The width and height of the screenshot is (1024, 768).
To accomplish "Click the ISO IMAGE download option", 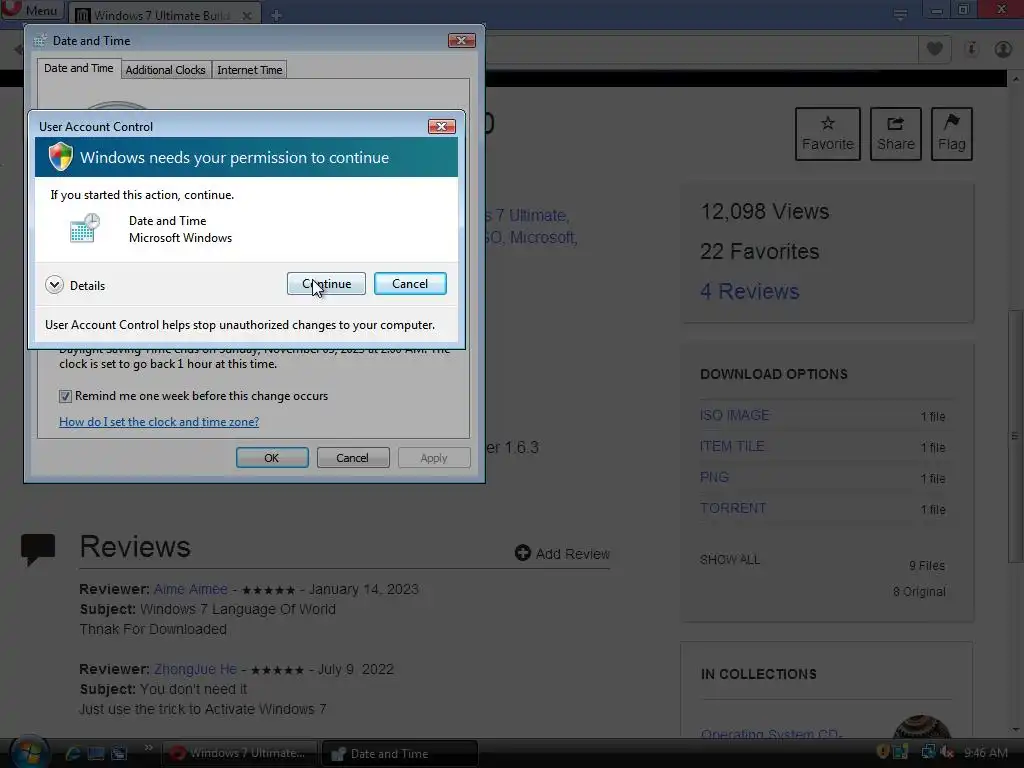I will (x=735, y=415).
